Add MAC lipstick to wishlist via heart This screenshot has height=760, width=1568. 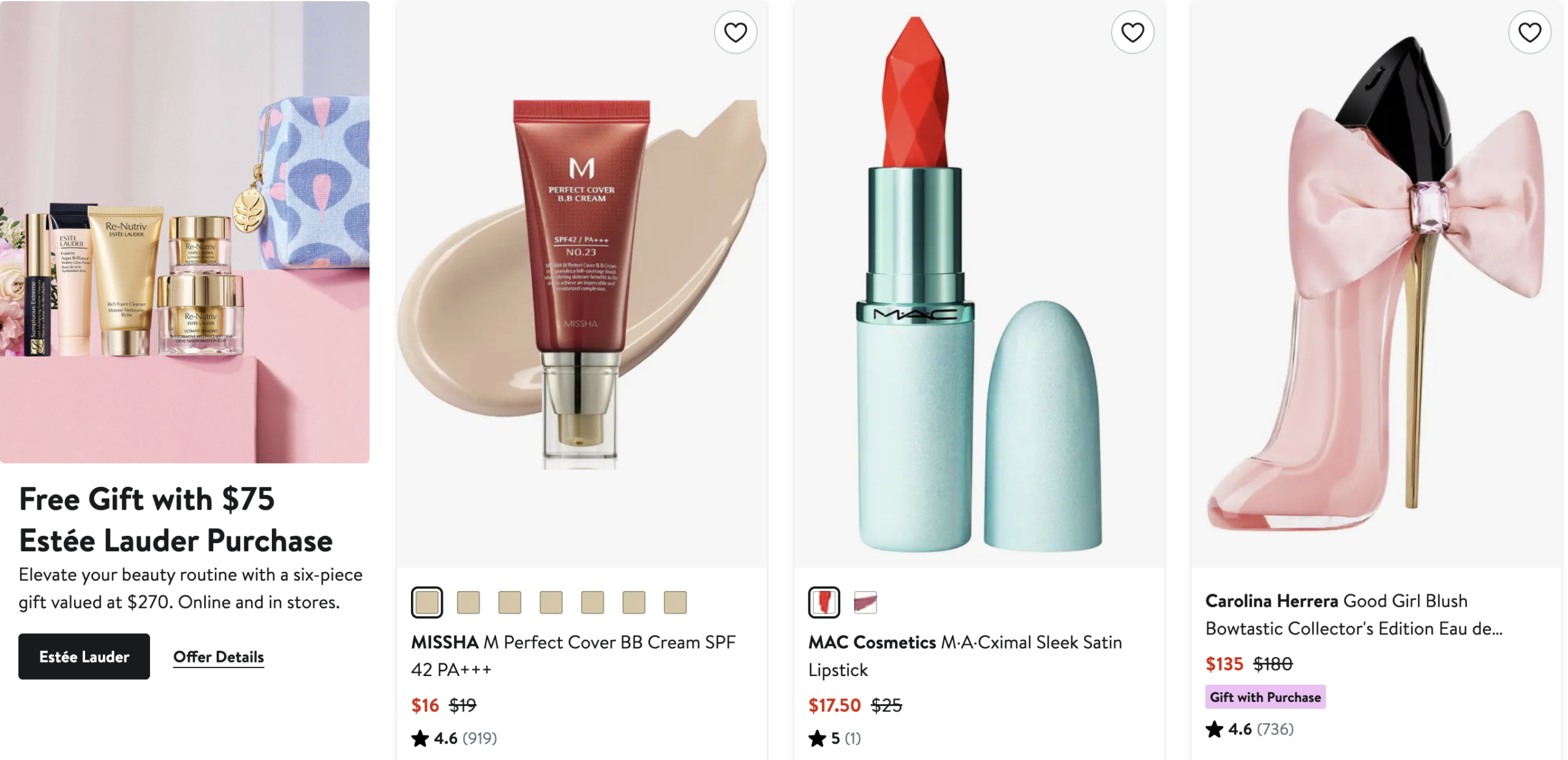coord(1132,32)
